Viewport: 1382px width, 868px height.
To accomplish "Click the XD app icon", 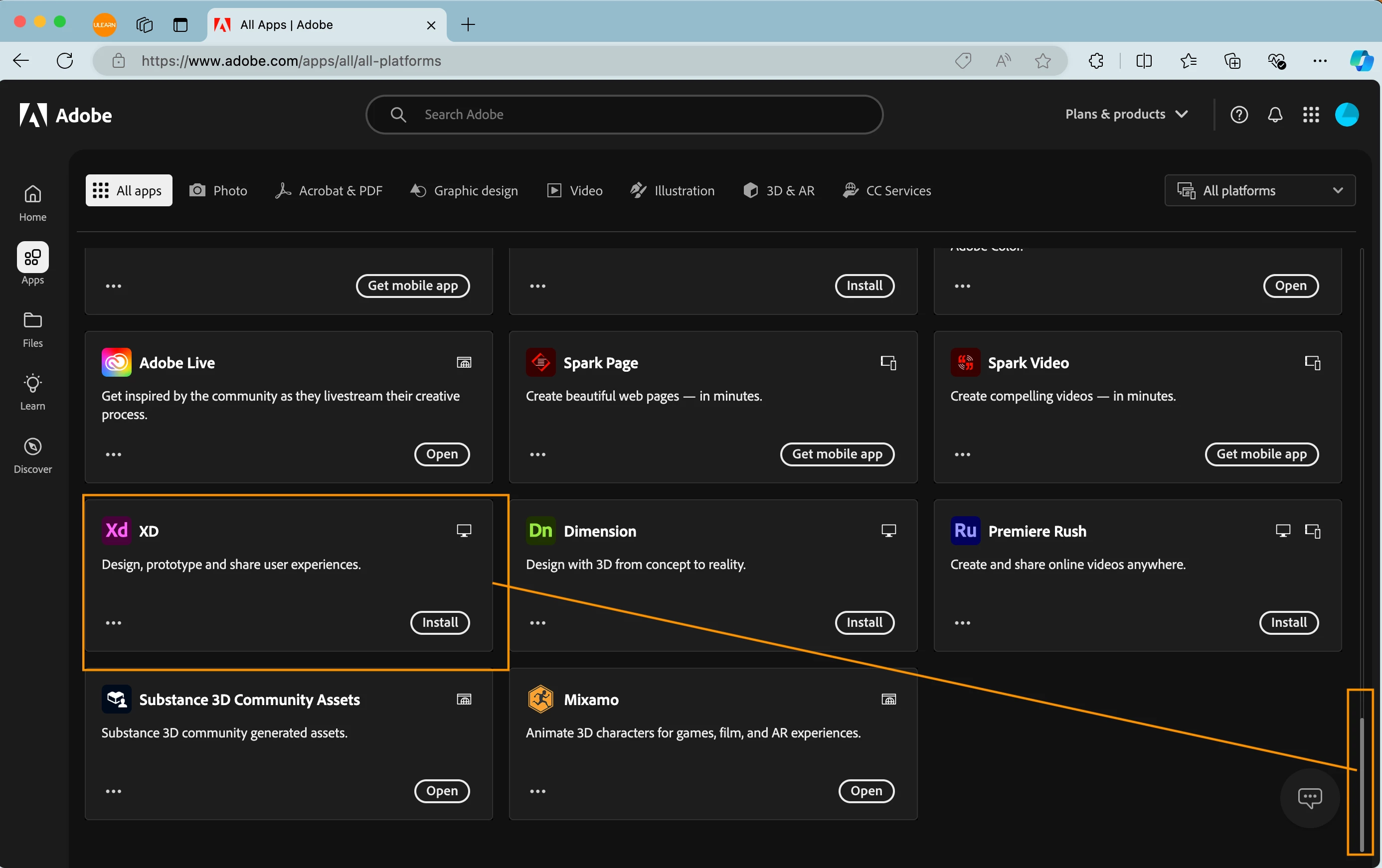I will (x=117, y=531).
